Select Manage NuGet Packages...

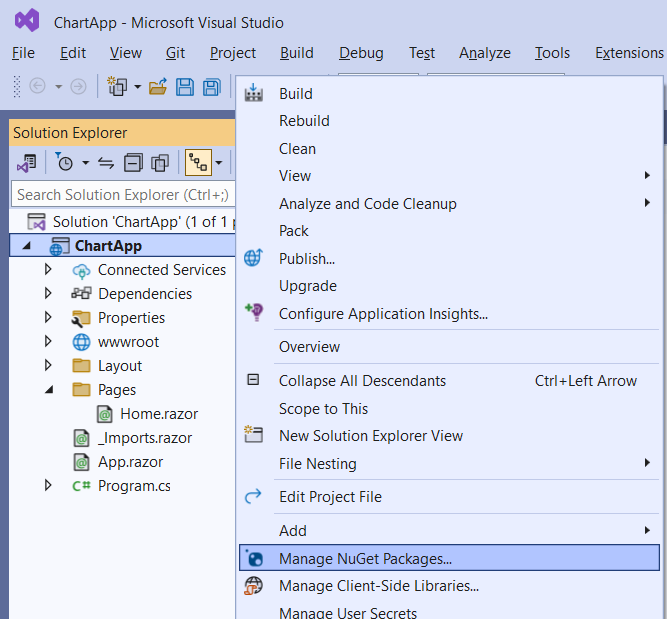coord(449,558)
